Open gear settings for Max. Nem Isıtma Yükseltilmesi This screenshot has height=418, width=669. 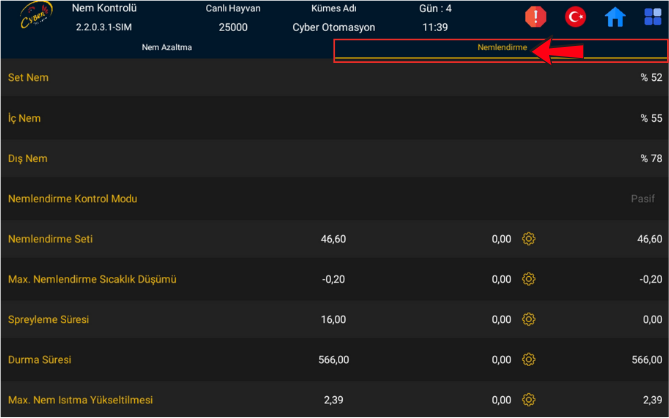529,400
